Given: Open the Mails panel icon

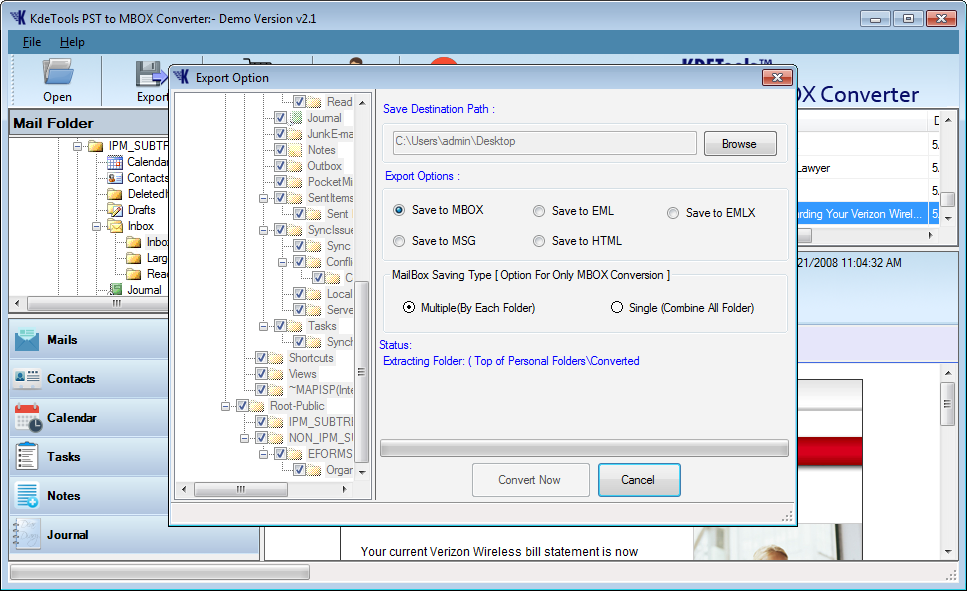Looking at the screenshot, I should pos(27,340).
